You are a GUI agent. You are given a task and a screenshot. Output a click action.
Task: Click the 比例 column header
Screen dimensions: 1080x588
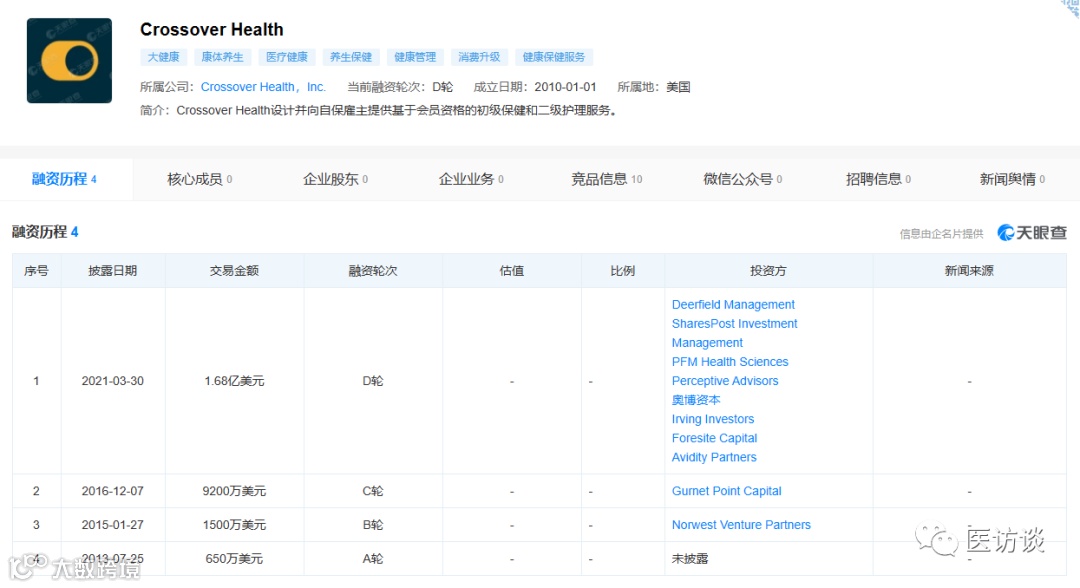click(623, 271)
